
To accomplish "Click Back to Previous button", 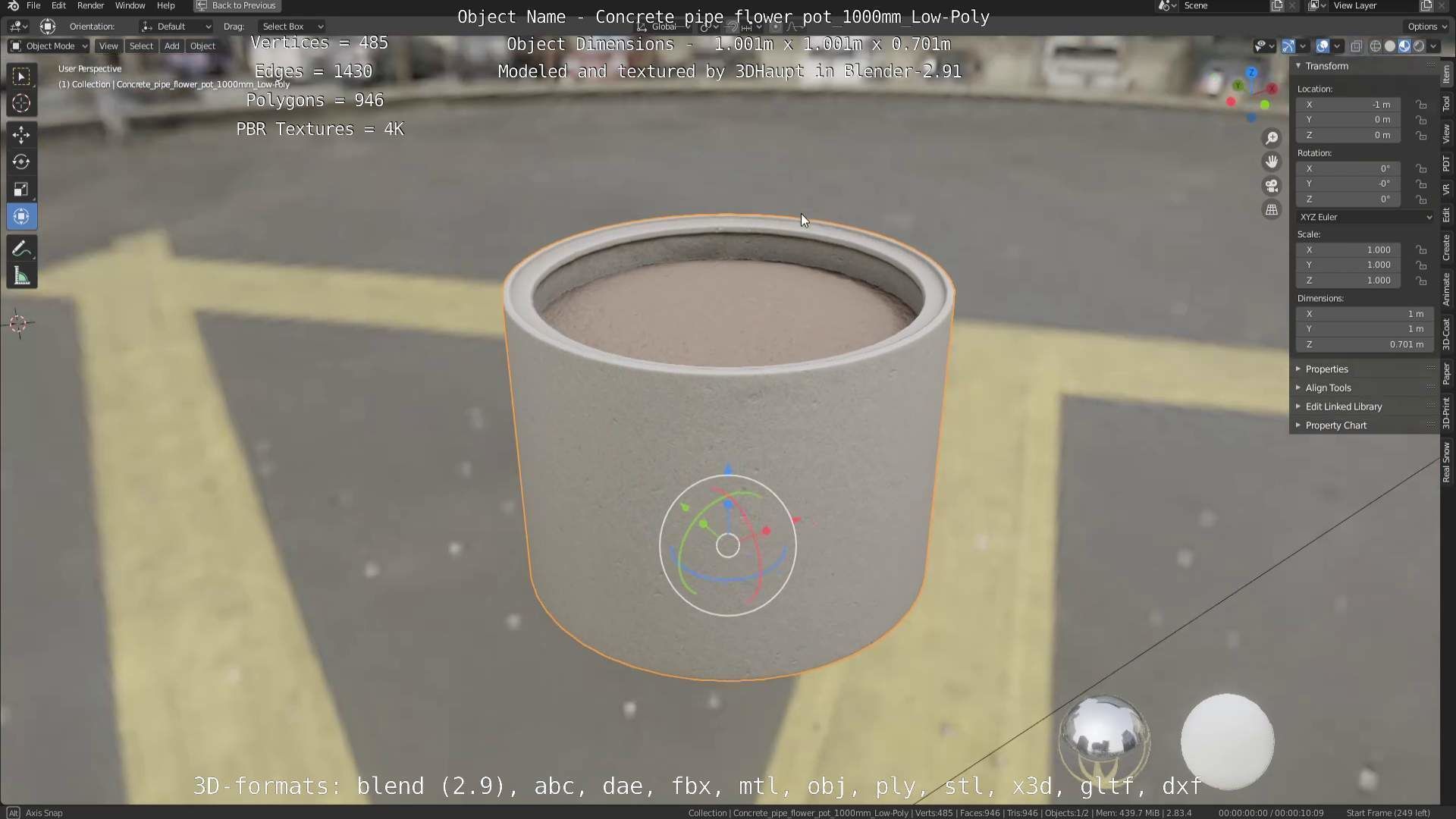I will click(237, 5).
